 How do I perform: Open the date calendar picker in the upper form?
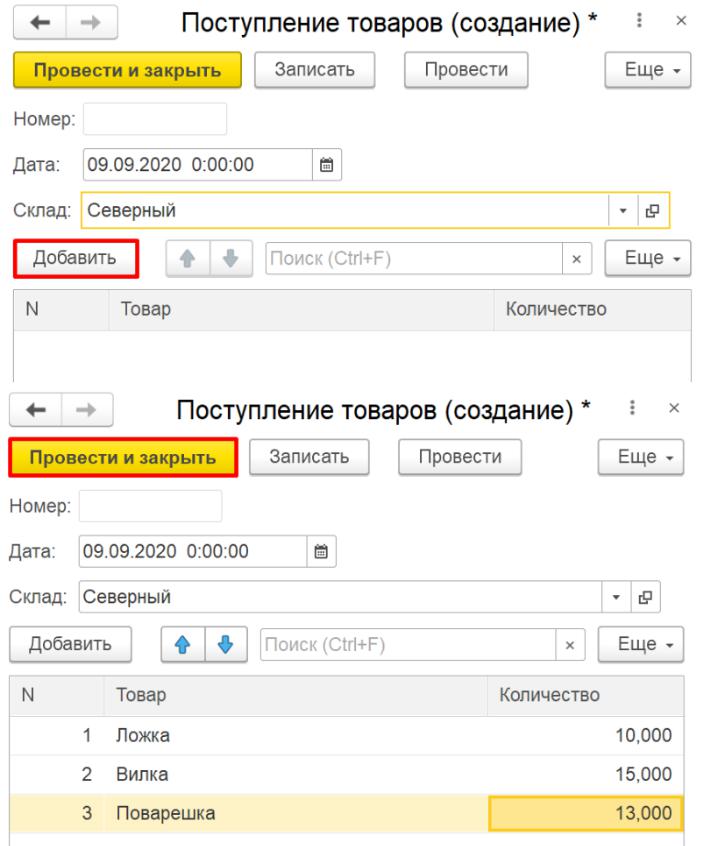(325, 164)
